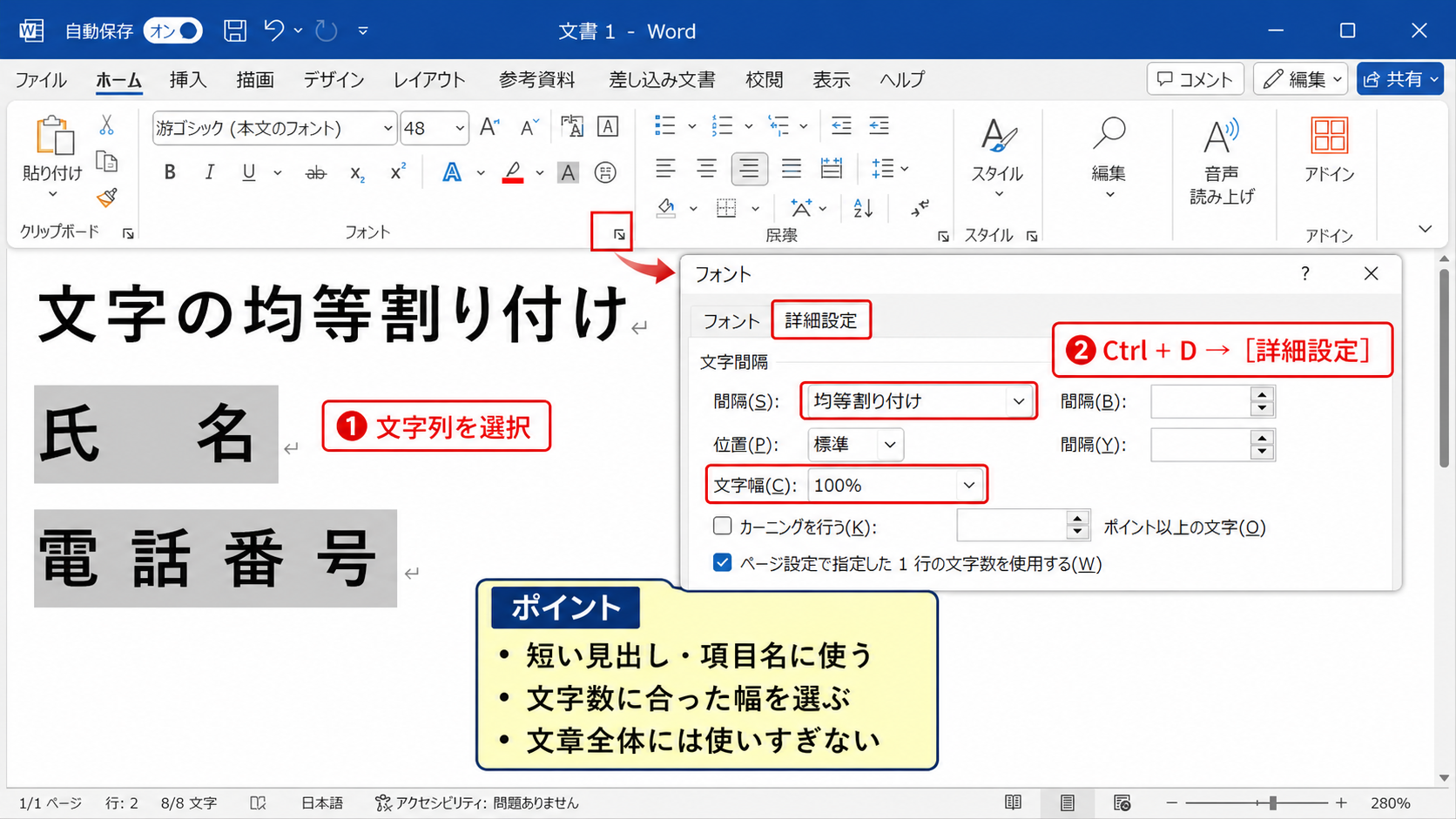The height and width of the screenshot is (819, 1456).
Task: Toggle Bold formatting
Action: pyautogui.click(x=170, y=172)
